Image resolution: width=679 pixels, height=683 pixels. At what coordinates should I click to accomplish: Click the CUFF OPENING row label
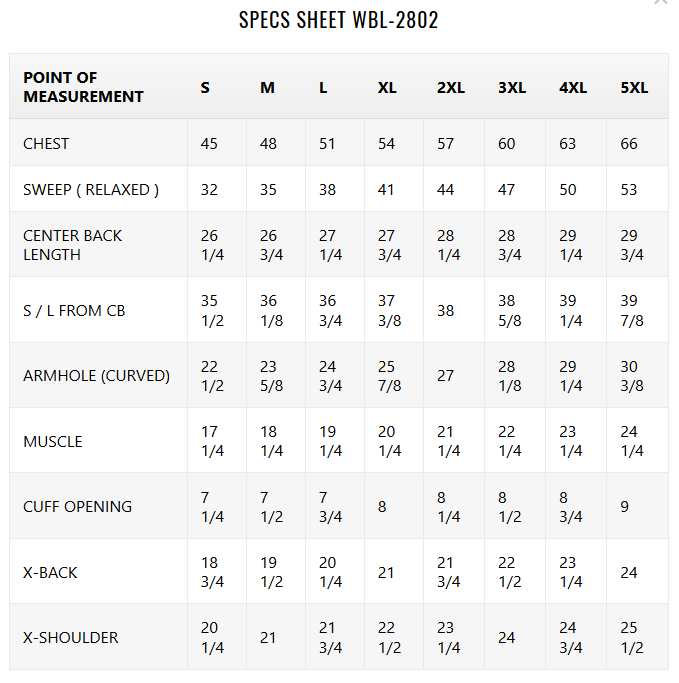coord(77,506)
